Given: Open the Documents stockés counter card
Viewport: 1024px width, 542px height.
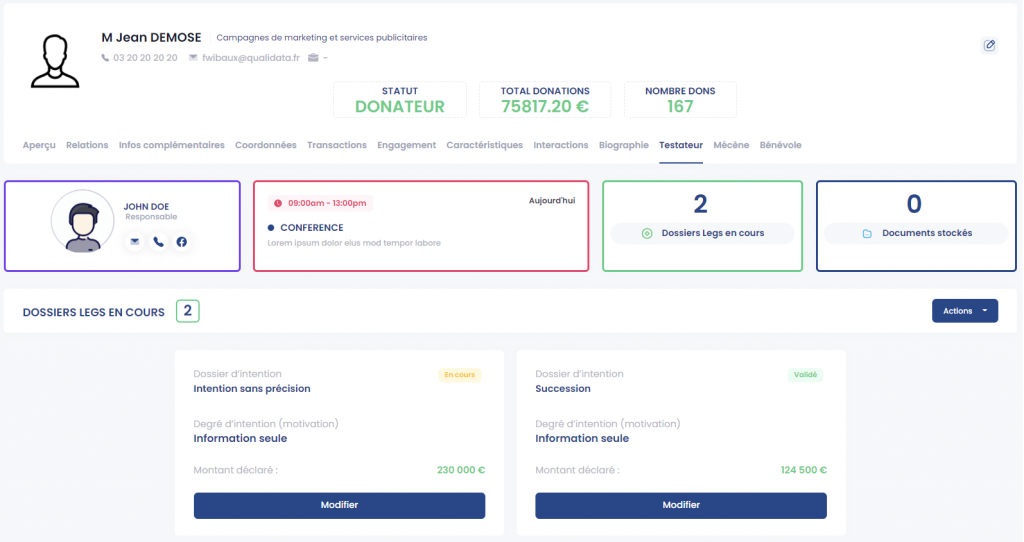Looking at the screenshot, I should click(916, 226).
